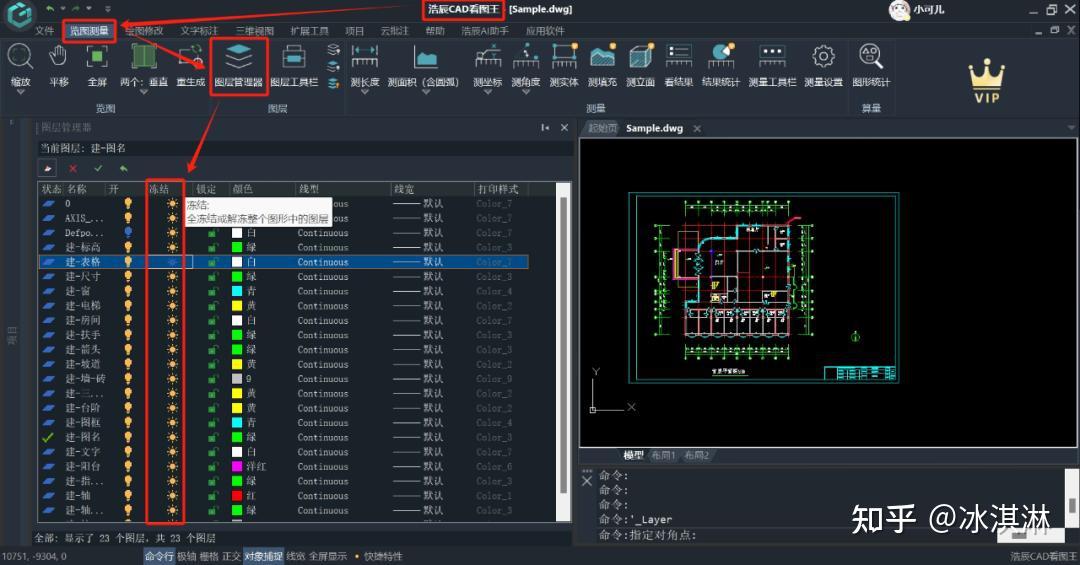Toggle the lock icon for 建-阳台 layer
1080x565 pixels.
click(x=212, y=466)
